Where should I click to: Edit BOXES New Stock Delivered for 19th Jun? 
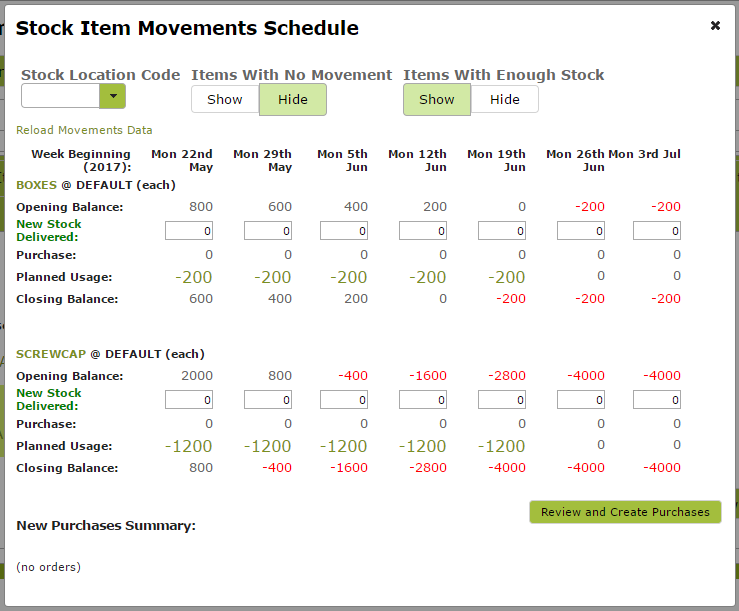(502, 231)
